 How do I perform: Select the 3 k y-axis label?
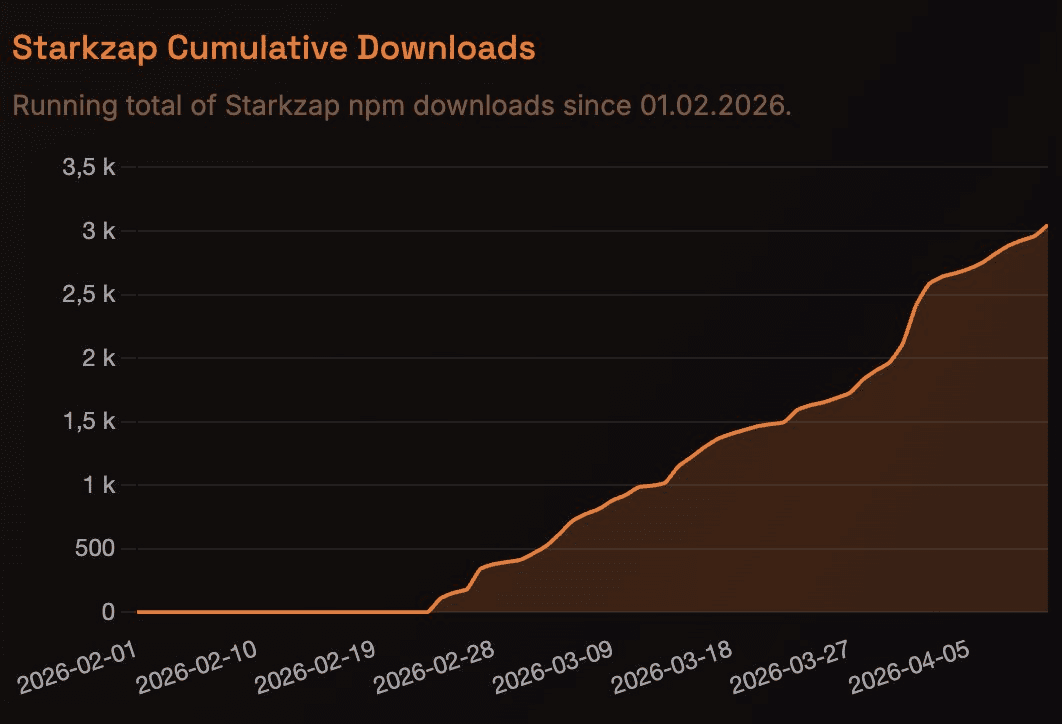[98, 231]
